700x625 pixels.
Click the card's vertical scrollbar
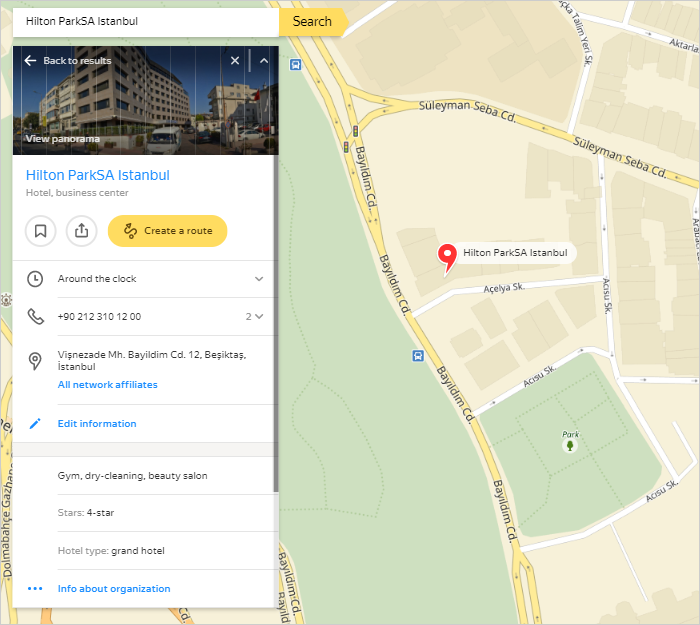pos(276,323)
